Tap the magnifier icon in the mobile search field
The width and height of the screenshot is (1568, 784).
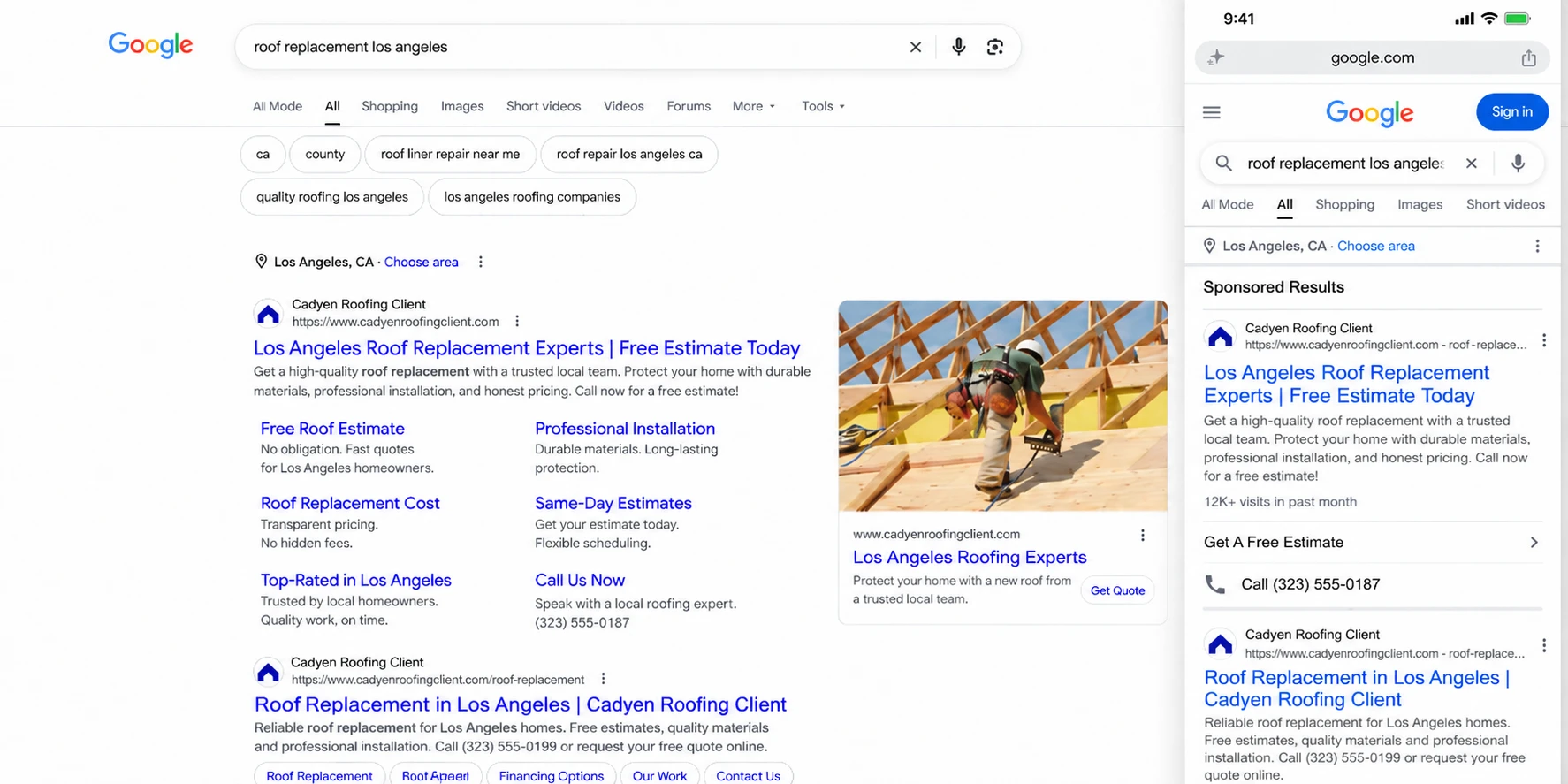coord(1224,163)
